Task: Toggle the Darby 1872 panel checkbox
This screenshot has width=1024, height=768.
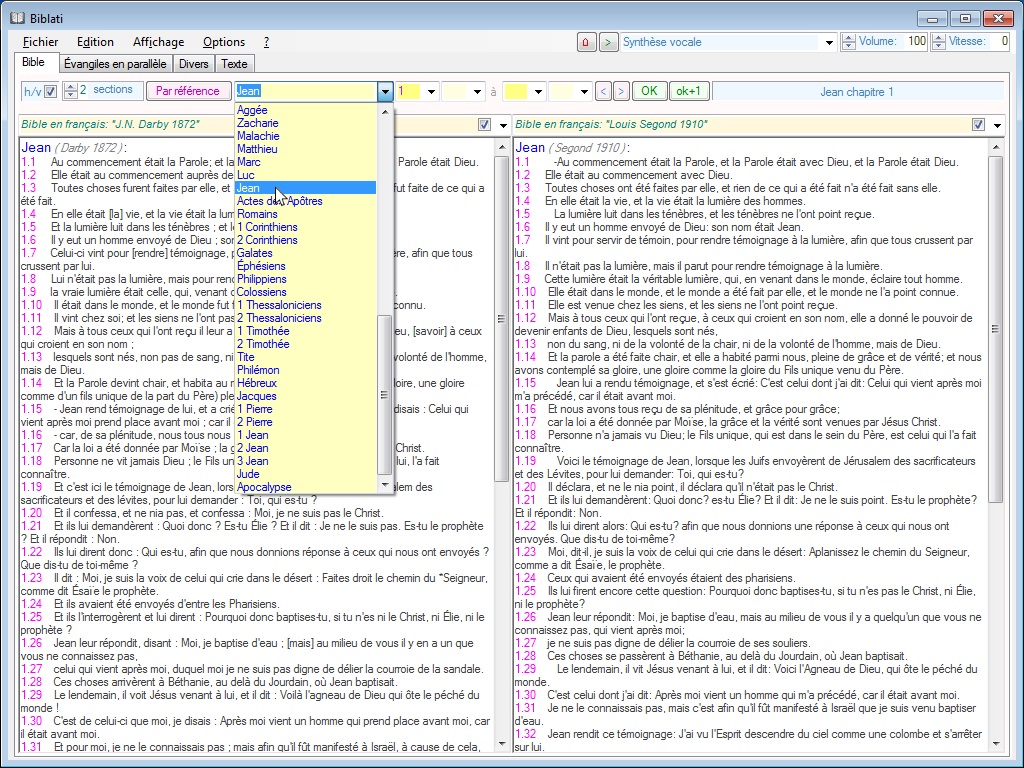Action: tap(484, 125)
